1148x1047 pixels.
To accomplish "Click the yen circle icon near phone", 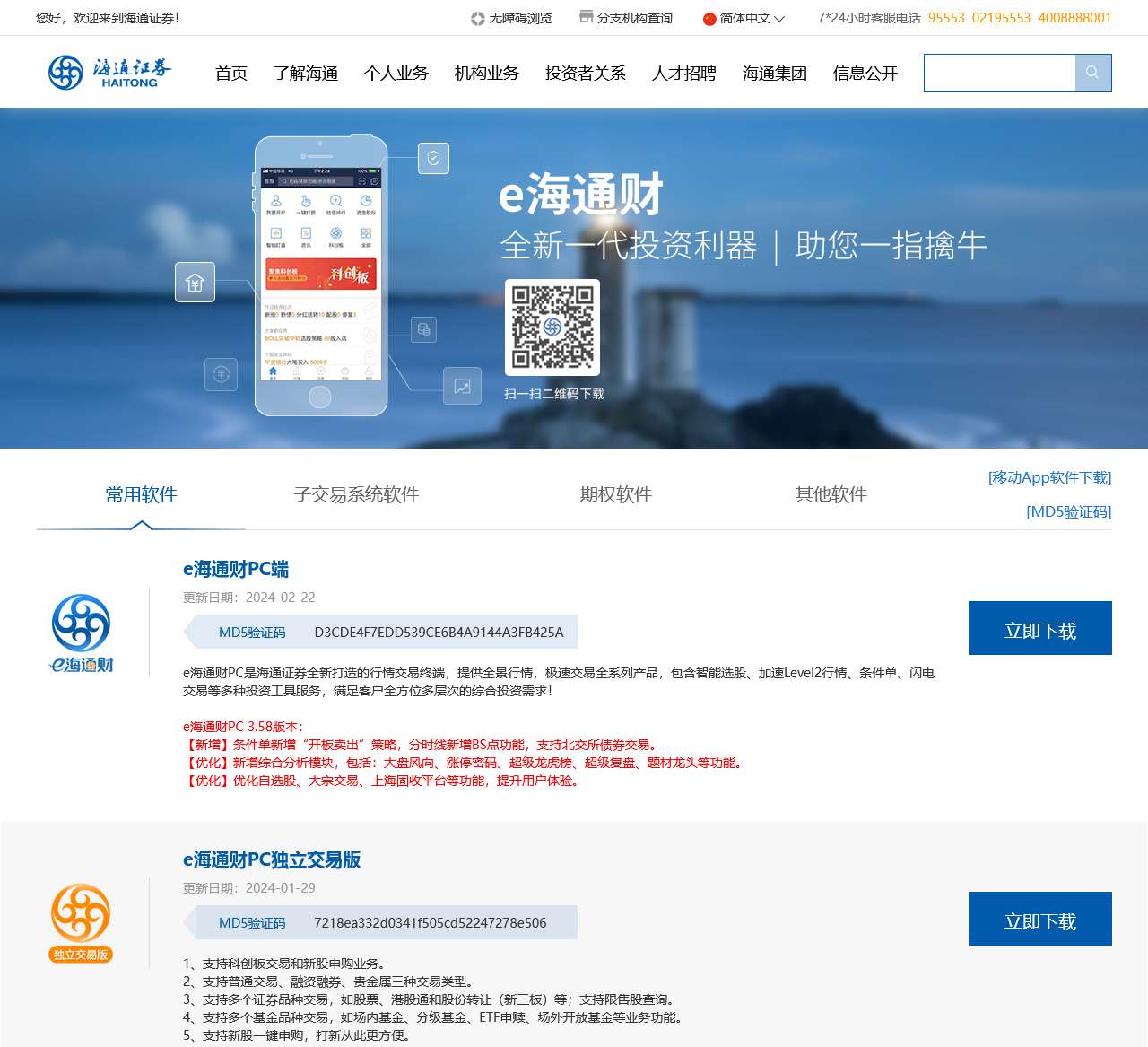I will (x=222, y=374).
